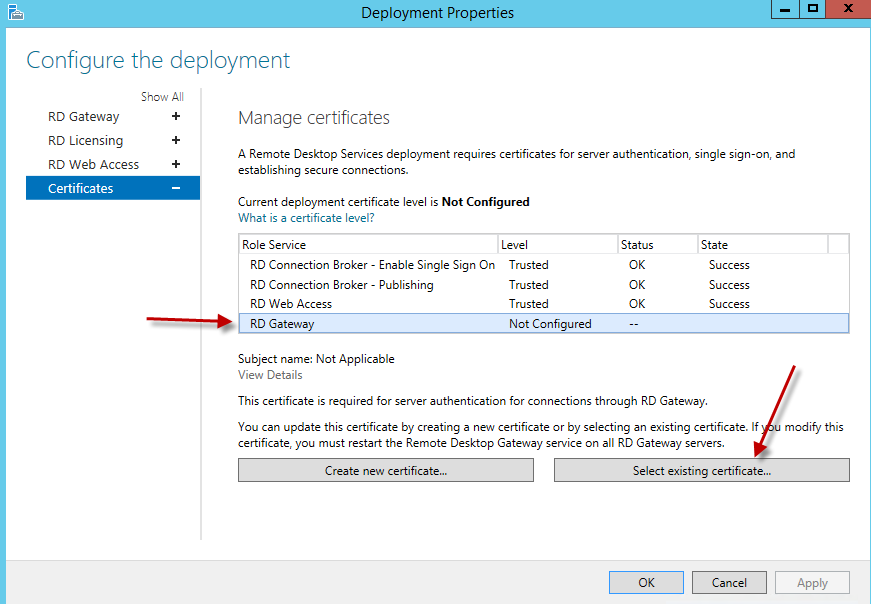The height and width of the screenshot is (604, 871).
Task: Open 'What is a certificate level?' help link
Action: (306, 217)
